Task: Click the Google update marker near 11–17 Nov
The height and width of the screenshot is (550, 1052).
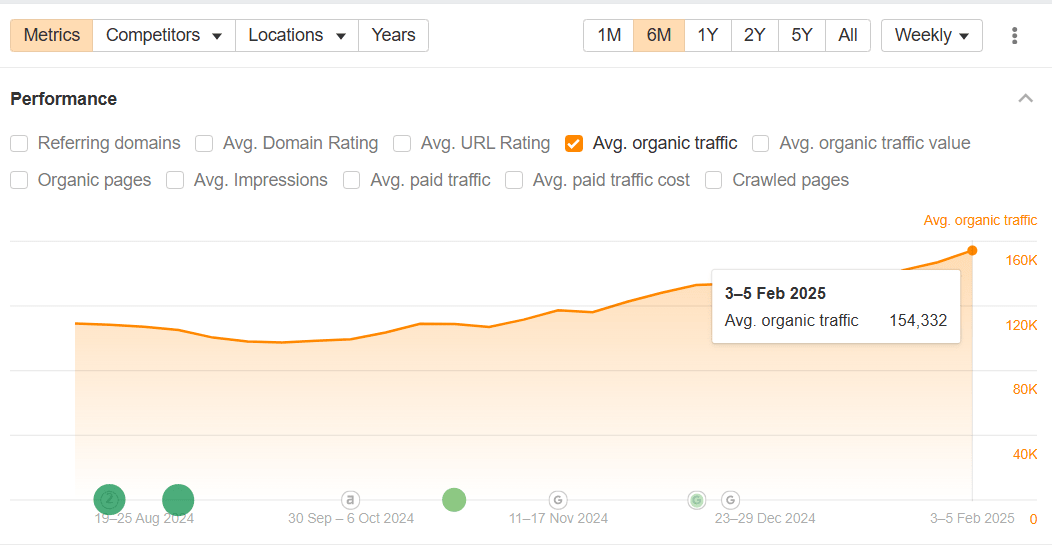Action: pyautogui.click(x=558, y=499)
